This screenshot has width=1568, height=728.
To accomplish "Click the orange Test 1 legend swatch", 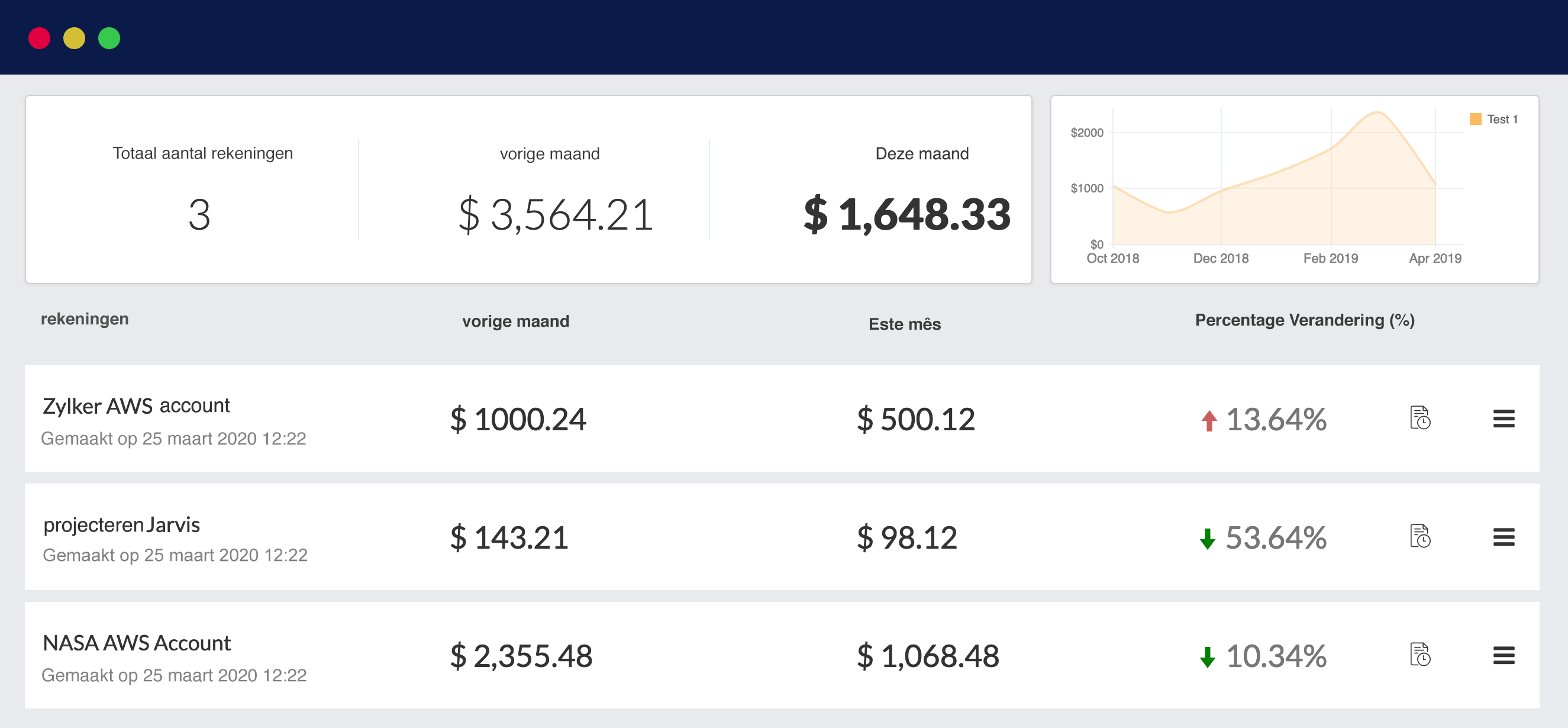I will [x=1475, y=118].
